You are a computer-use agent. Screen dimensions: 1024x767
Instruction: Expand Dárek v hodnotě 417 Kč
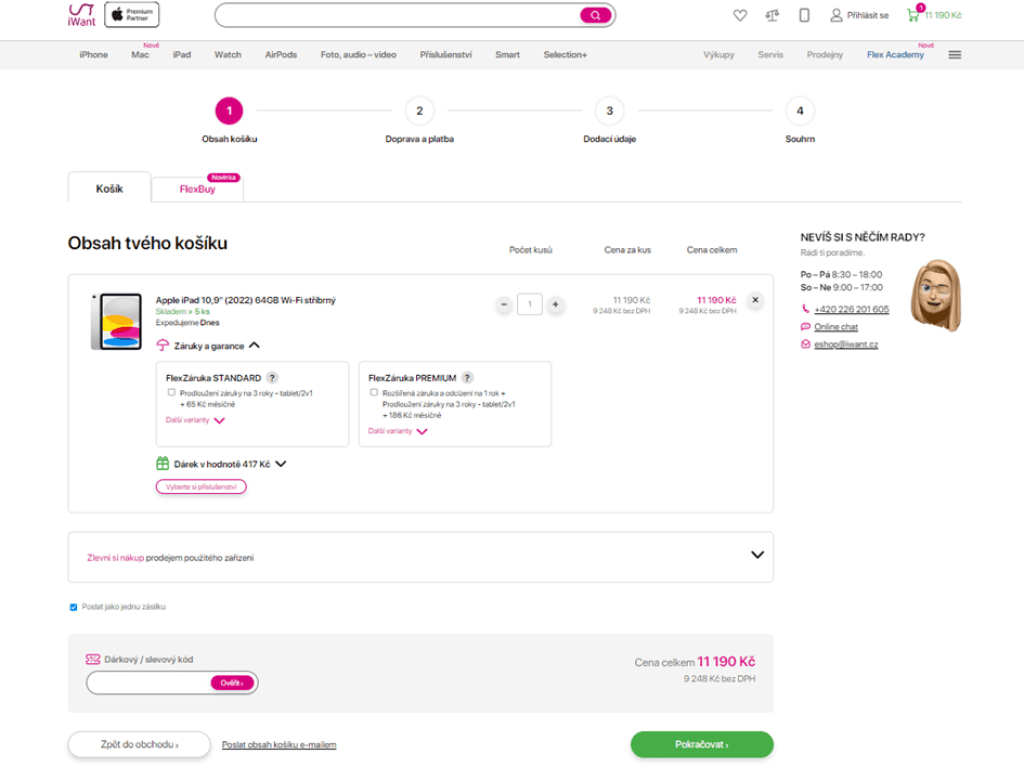pos(281,464)
